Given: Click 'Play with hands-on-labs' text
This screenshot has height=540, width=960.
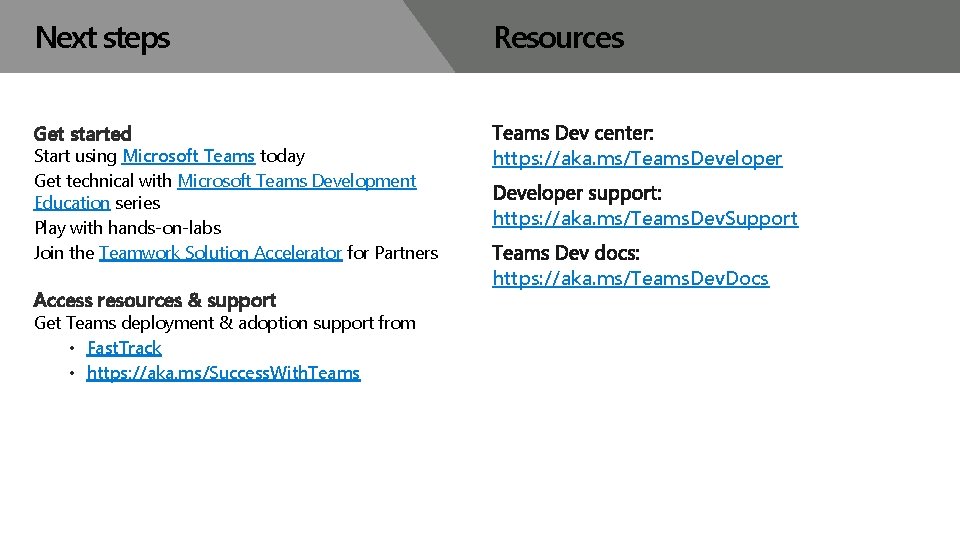Looking at the screenshot, I should point(128,228).
